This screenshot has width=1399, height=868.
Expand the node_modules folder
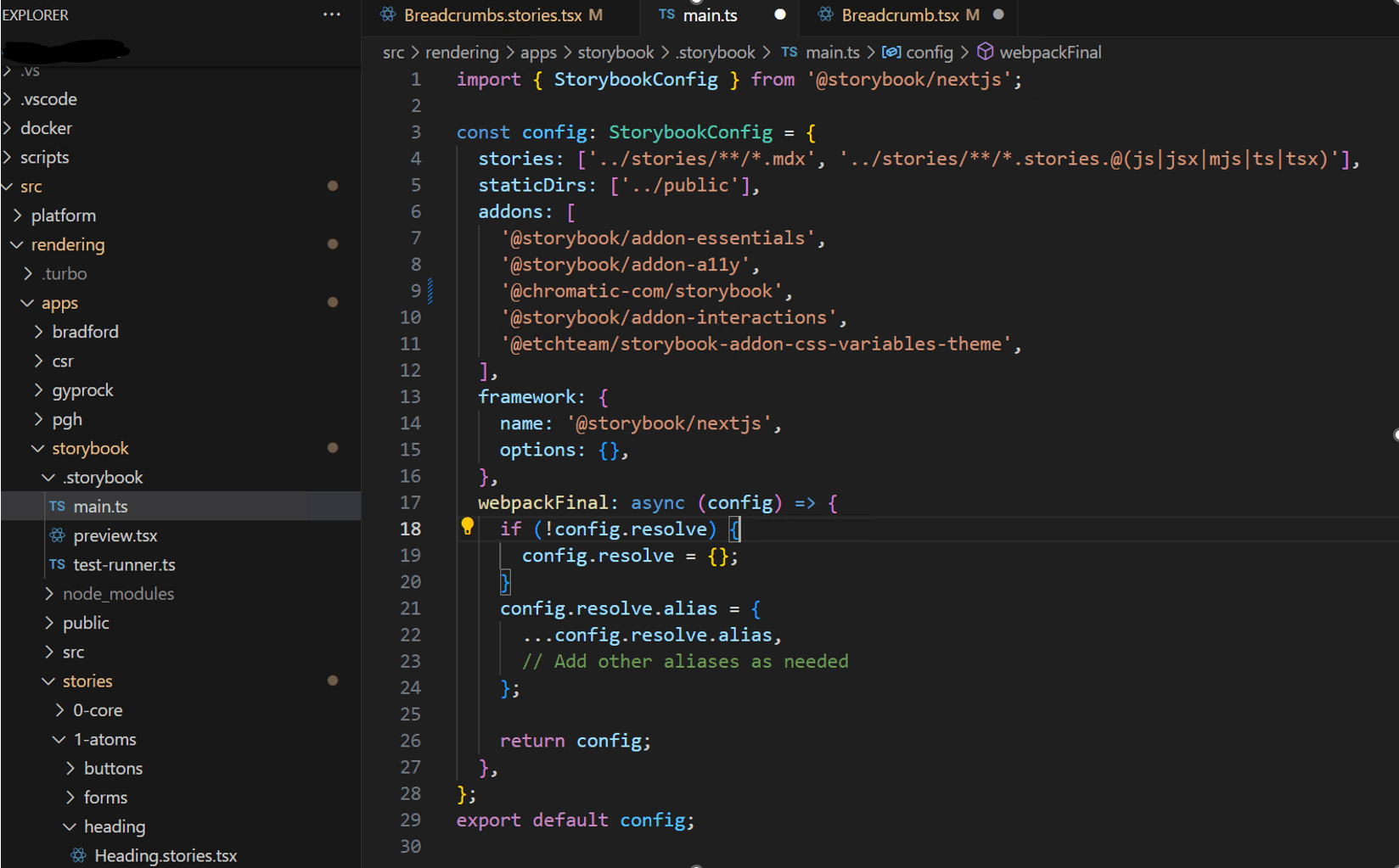(x=49, y=594)
